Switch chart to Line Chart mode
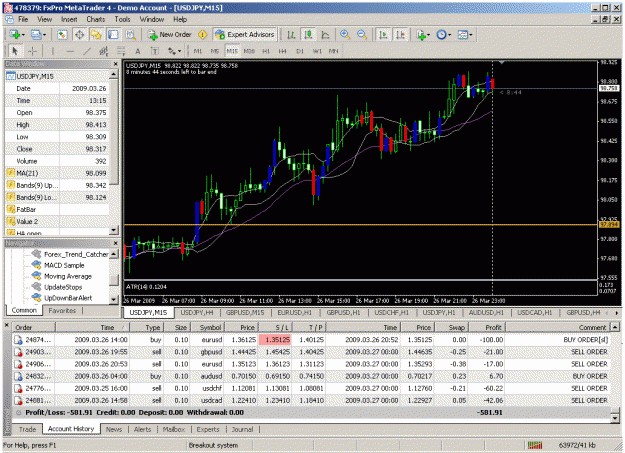The height and width of the screenshot is (453, 625). tap(325, 35)
